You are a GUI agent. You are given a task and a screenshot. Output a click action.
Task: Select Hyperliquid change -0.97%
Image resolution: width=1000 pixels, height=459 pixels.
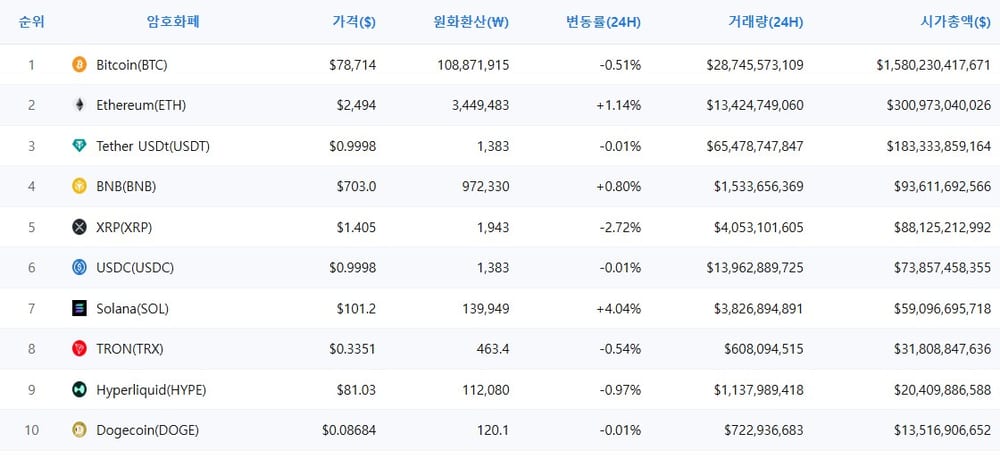(x=620, y=390)
